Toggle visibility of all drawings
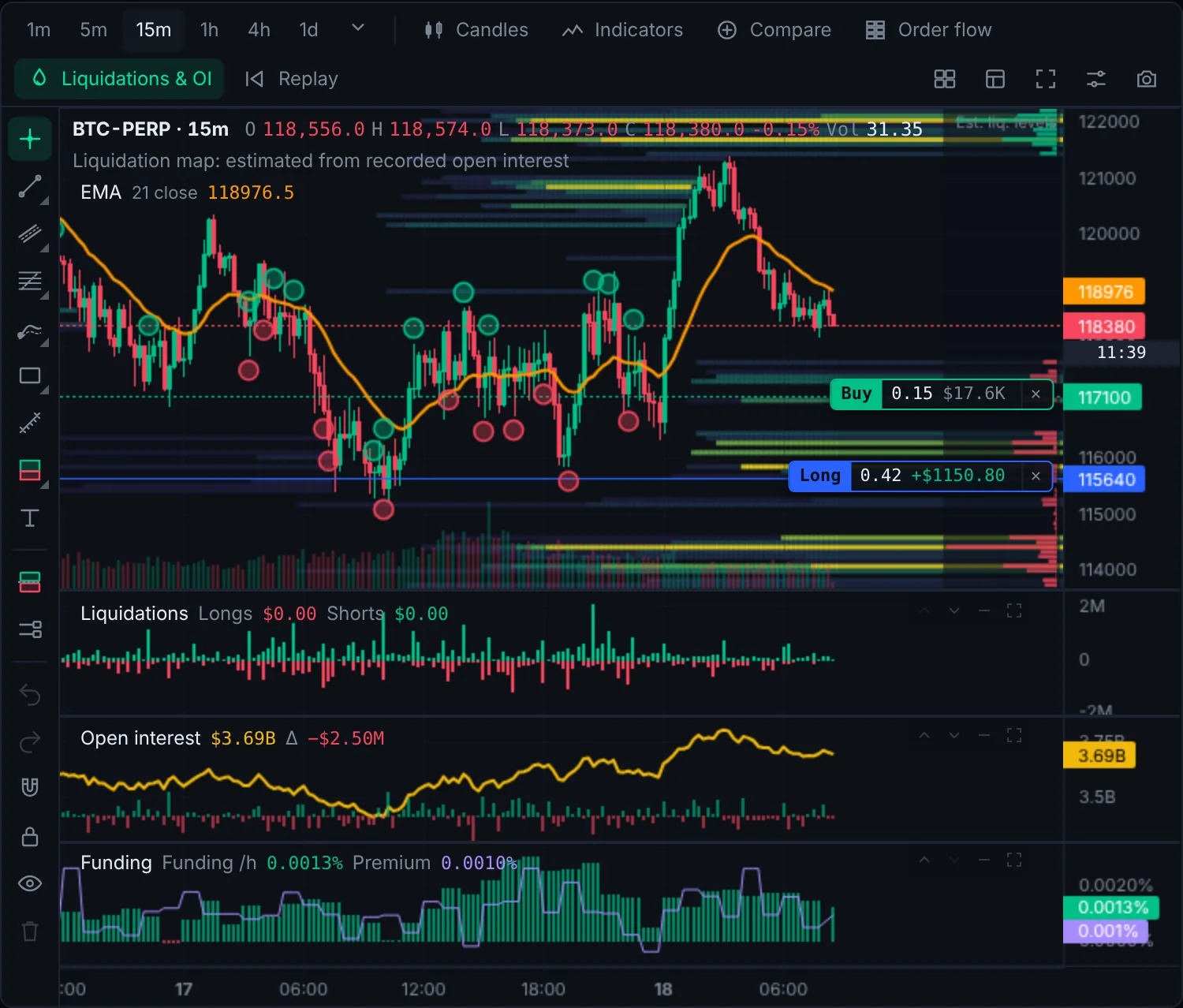Screen dimensions: 1183x1008 pos(30,883)
